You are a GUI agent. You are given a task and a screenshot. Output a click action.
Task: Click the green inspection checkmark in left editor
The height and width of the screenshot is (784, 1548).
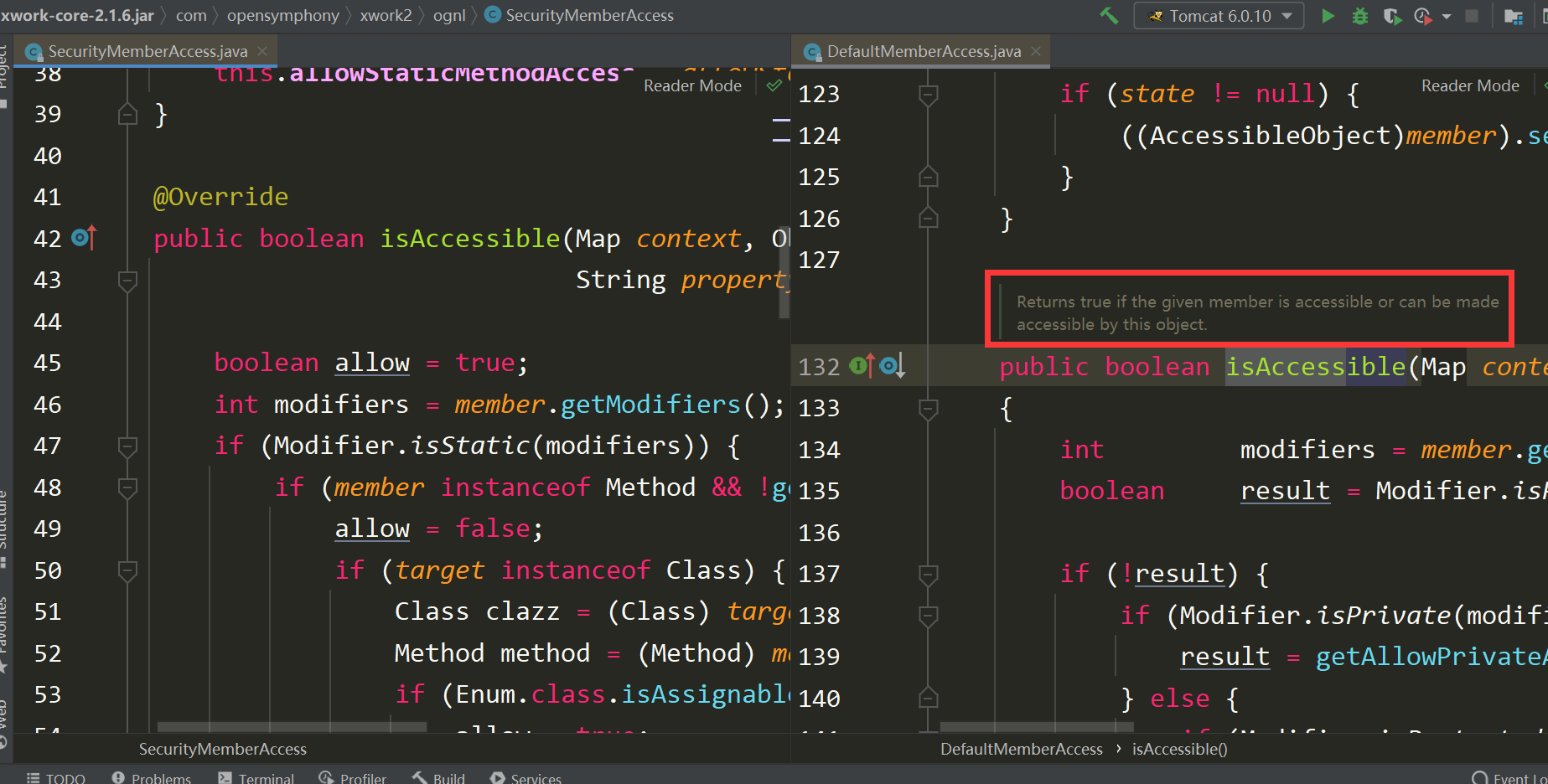pyautogui.click(x=774, y=85)
